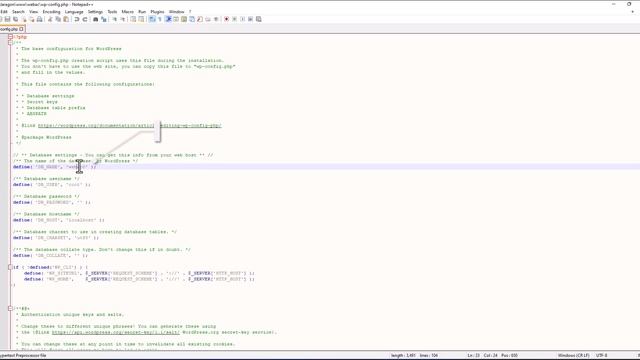Open the Macro menu
This screenshot has width=640, height=360.
(x=128, y=12)
